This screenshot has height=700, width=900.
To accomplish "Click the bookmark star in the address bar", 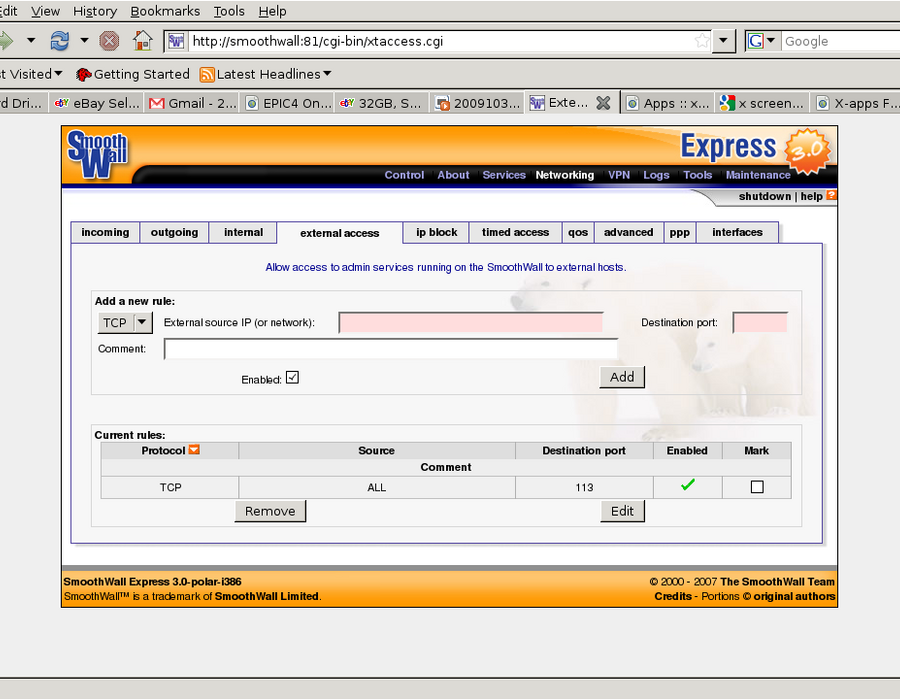I will coord(701,41).
